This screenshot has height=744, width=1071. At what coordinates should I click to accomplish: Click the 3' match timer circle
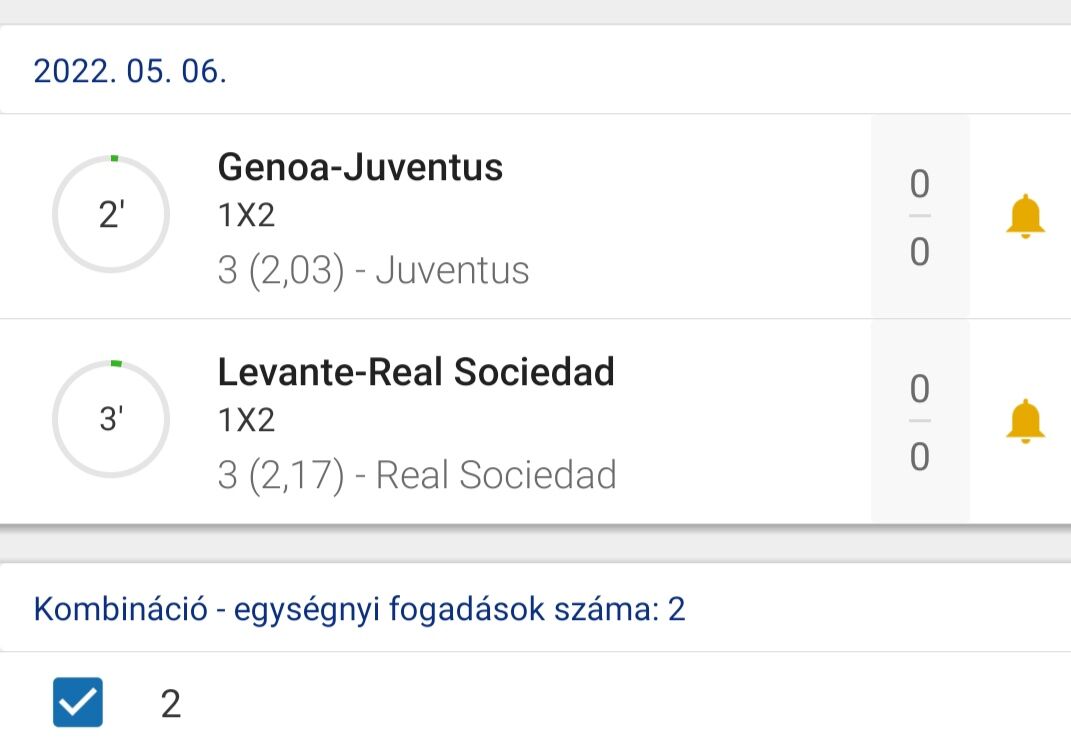pos(111,420)
